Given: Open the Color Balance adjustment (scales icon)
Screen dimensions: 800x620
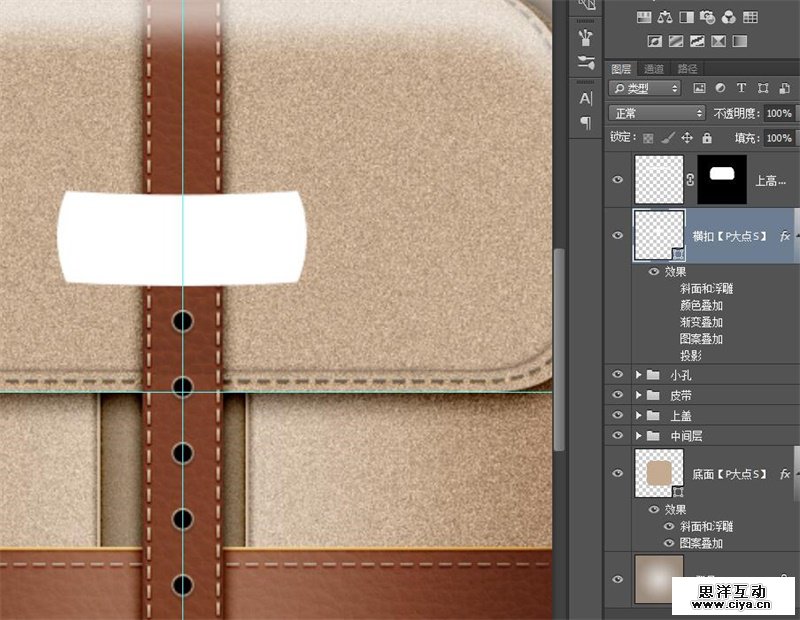Looking at the screenshot, I should point(665,17).
